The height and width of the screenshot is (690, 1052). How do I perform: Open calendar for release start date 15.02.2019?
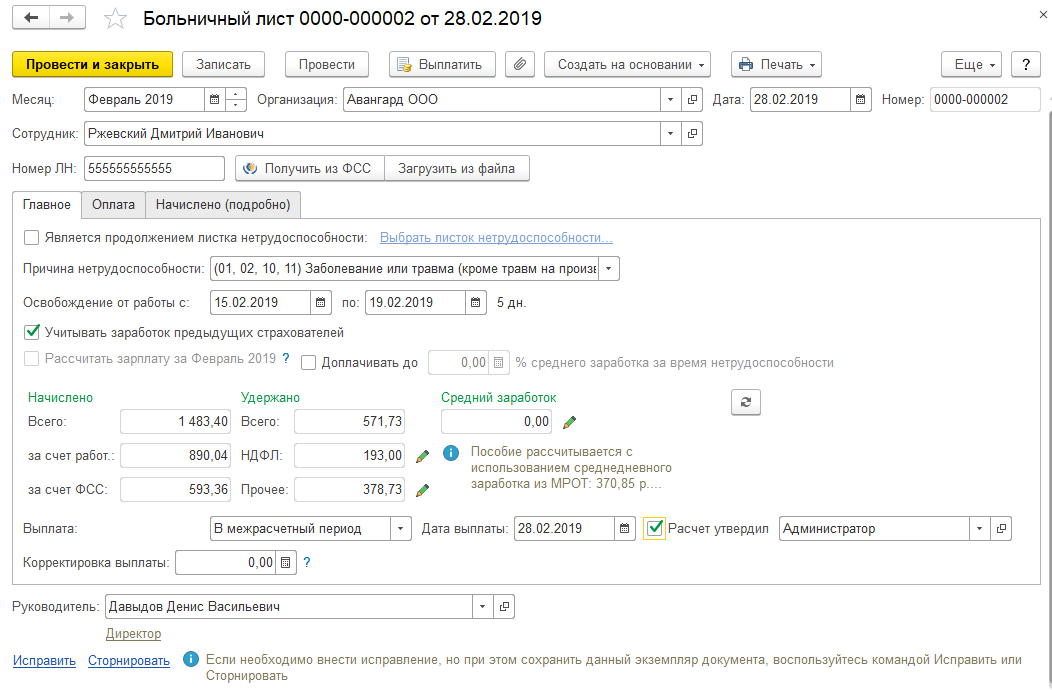[321, 303]
